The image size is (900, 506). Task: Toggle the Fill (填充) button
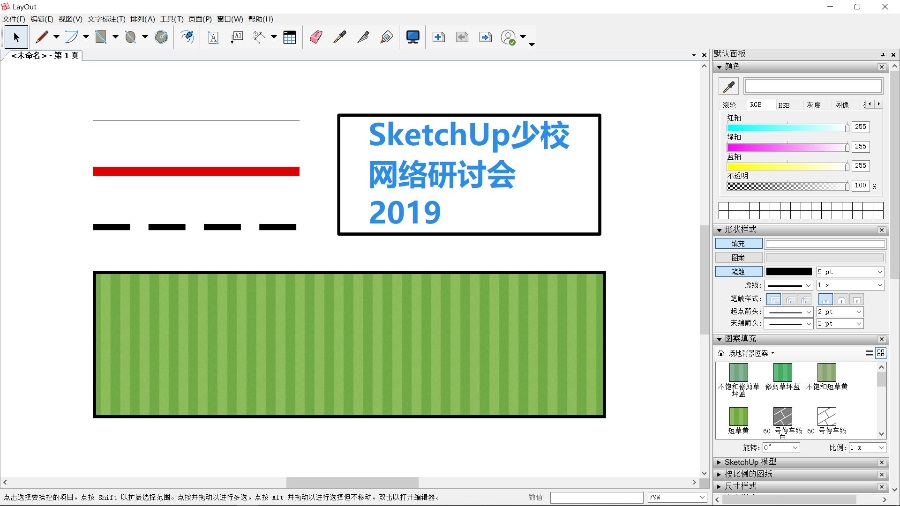(x=739, y=244)
